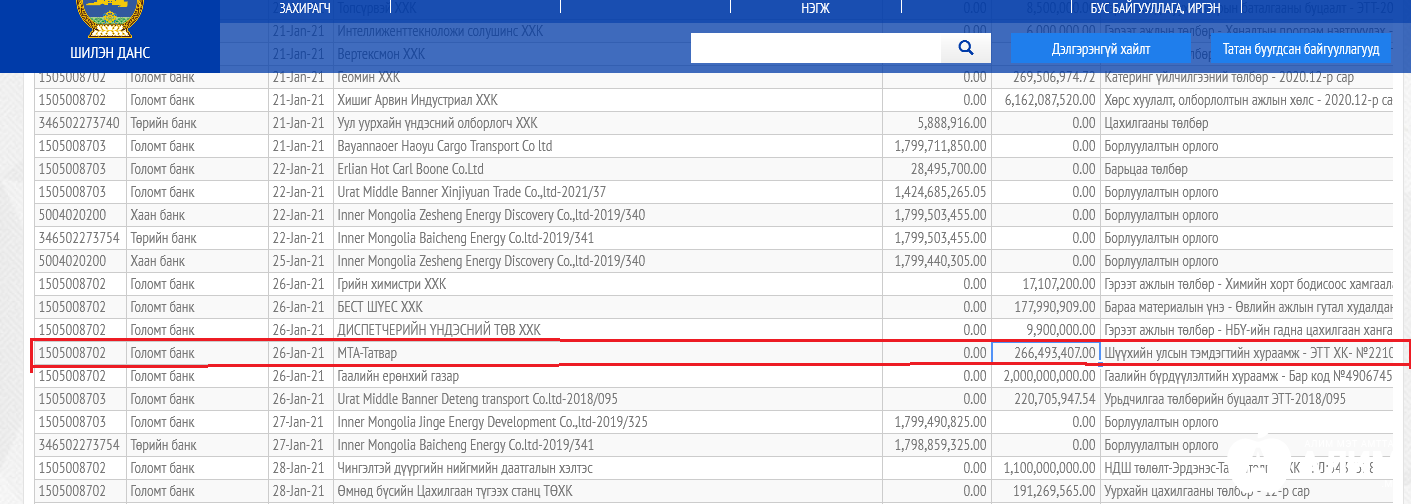Select the highlighted 266,493,407.00 amount cell
Viewport: 1411px width, 504px height.
coord(1045,353)
